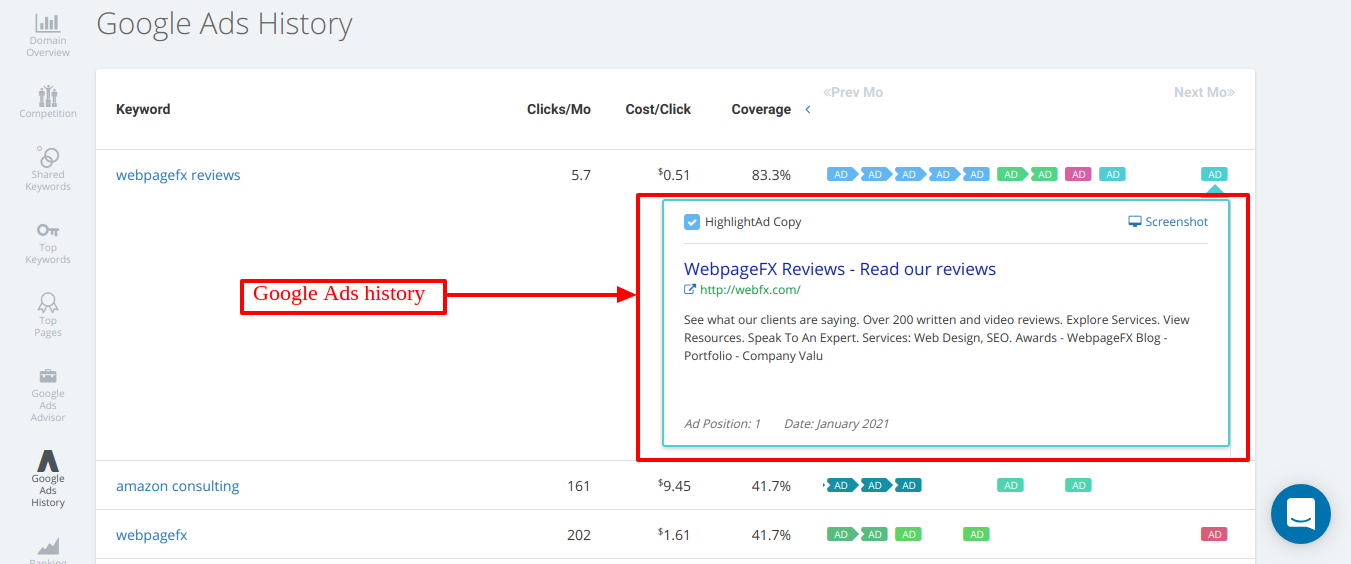Select first green AD badge in webpagefx row
1351x564 pixels.
[x=841, y=534]
